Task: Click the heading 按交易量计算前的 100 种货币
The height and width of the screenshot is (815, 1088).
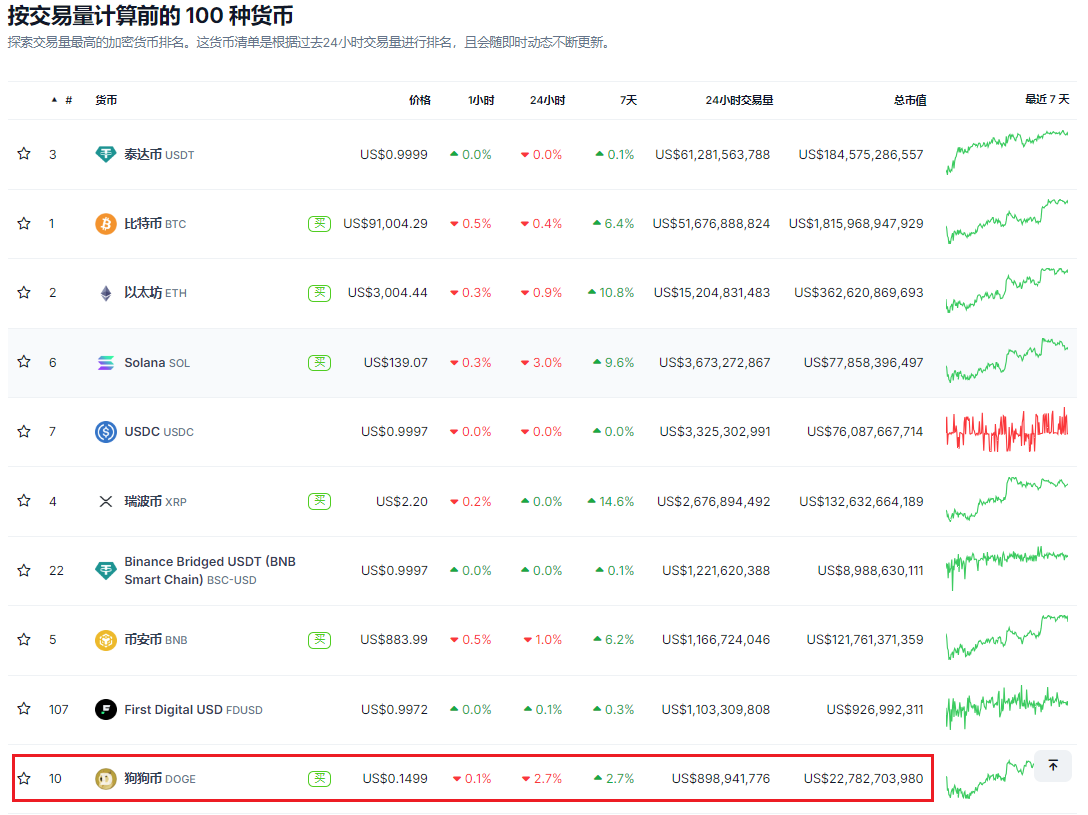Action: click(x=150, y=15)
